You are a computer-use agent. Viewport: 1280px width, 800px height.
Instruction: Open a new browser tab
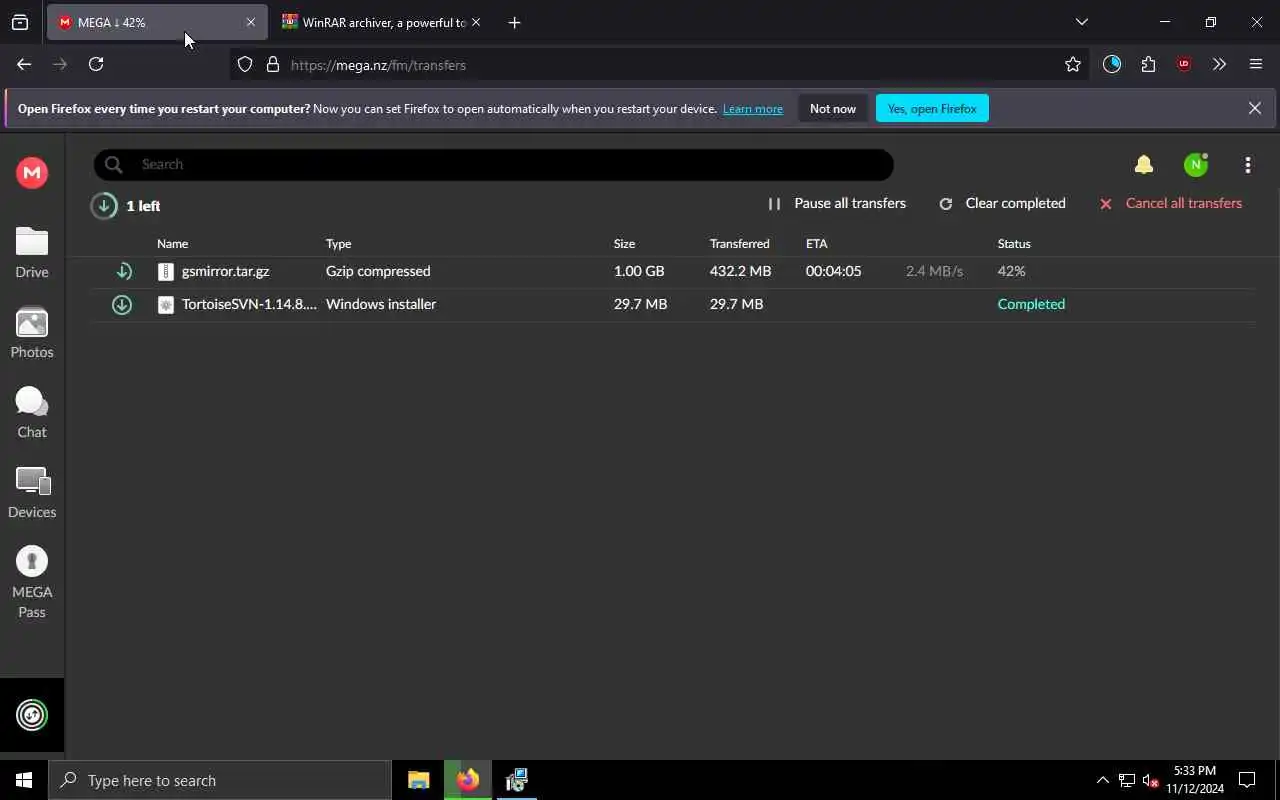514,22
